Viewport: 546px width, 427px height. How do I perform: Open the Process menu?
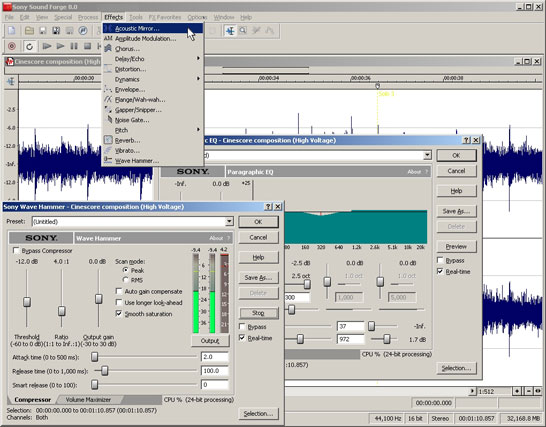tap(88, 17)
